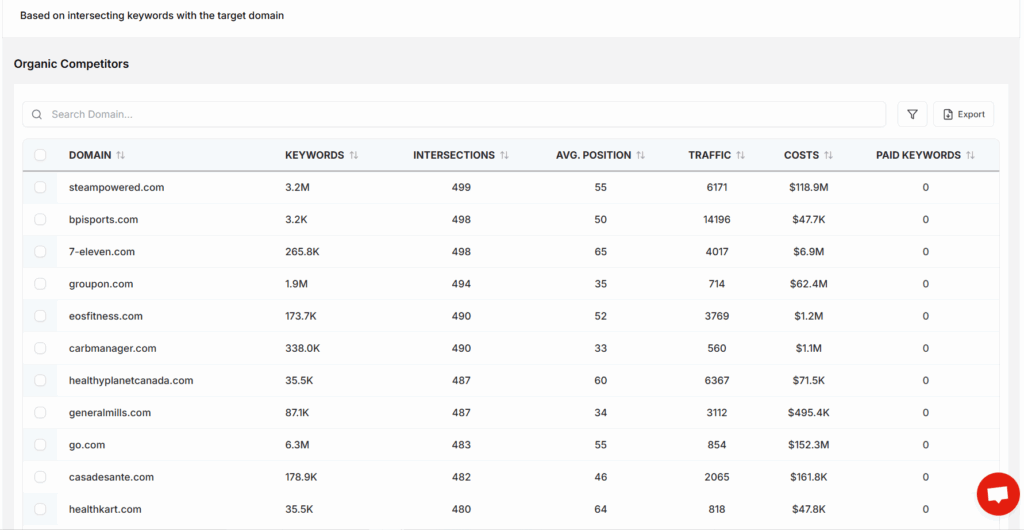Viewport: 1024px width, 530px height.
Task: Click the 265.8K keywords value
Action: tap(302, 251)
